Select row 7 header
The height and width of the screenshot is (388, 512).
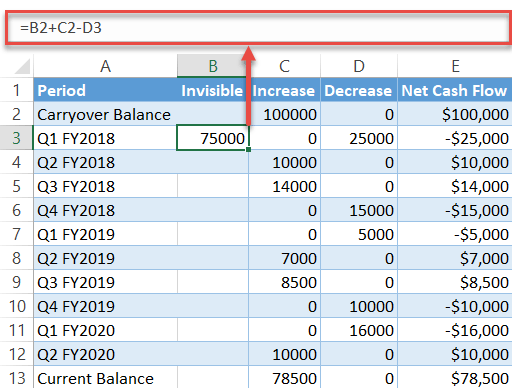(x=17, y=234)
